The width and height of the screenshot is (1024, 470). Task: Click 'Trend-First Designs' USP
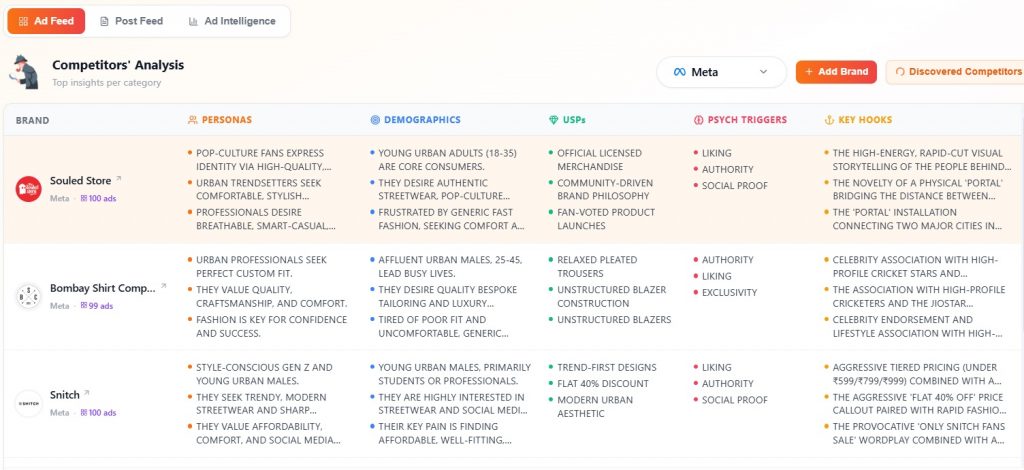(607, 368)
